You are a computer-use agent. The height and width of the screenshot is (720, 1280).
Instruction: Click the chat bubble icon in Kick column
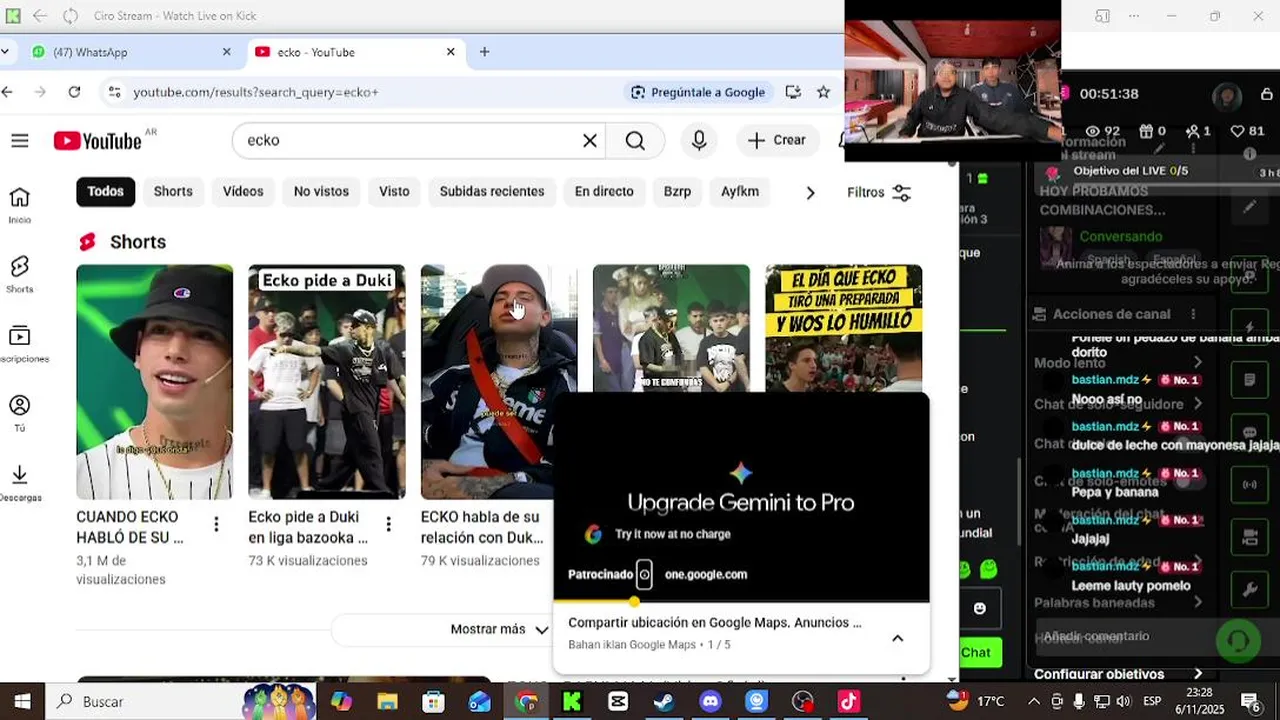click(1249, 432)
